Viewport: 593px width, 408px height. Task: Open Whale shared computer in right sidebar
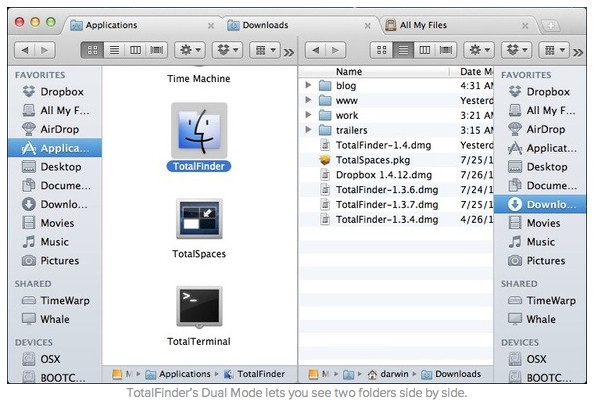[532, 319]
